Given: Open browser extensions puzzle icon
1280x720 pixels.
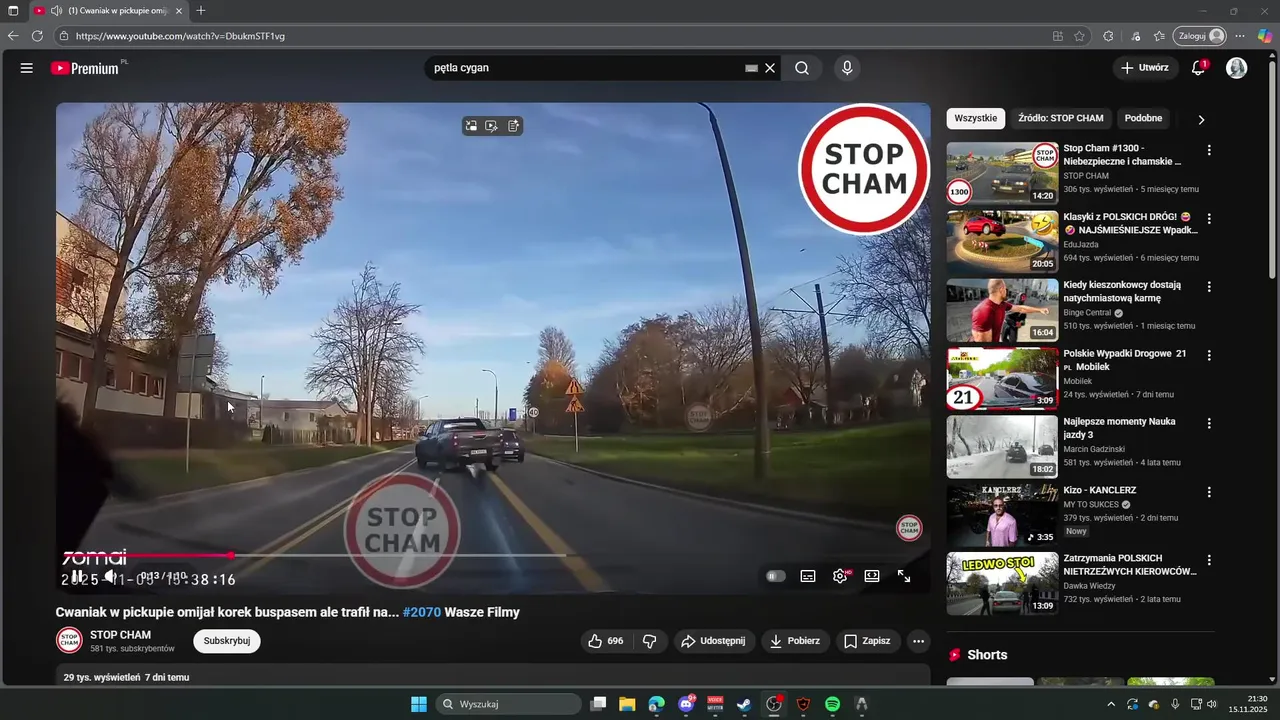Looking at the screenshot, I should (x=1108, y=36).
